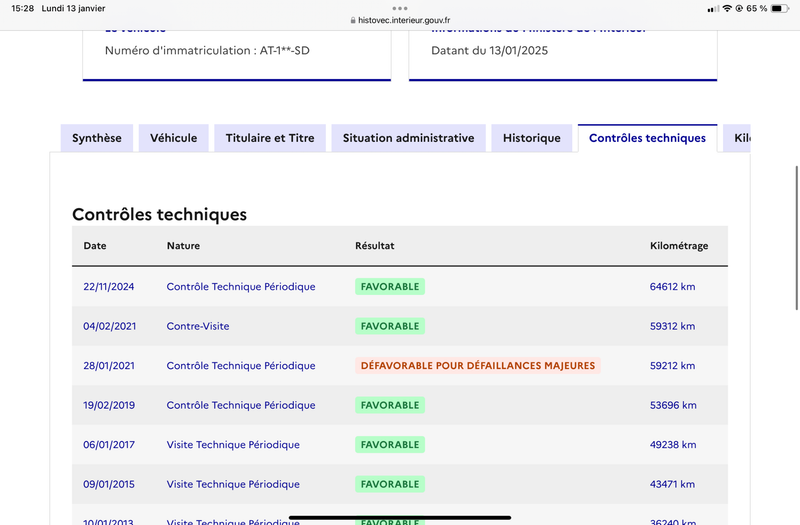Select date 06/01/2017
This screenshot has width=800, height=525.
pos(109,445)
